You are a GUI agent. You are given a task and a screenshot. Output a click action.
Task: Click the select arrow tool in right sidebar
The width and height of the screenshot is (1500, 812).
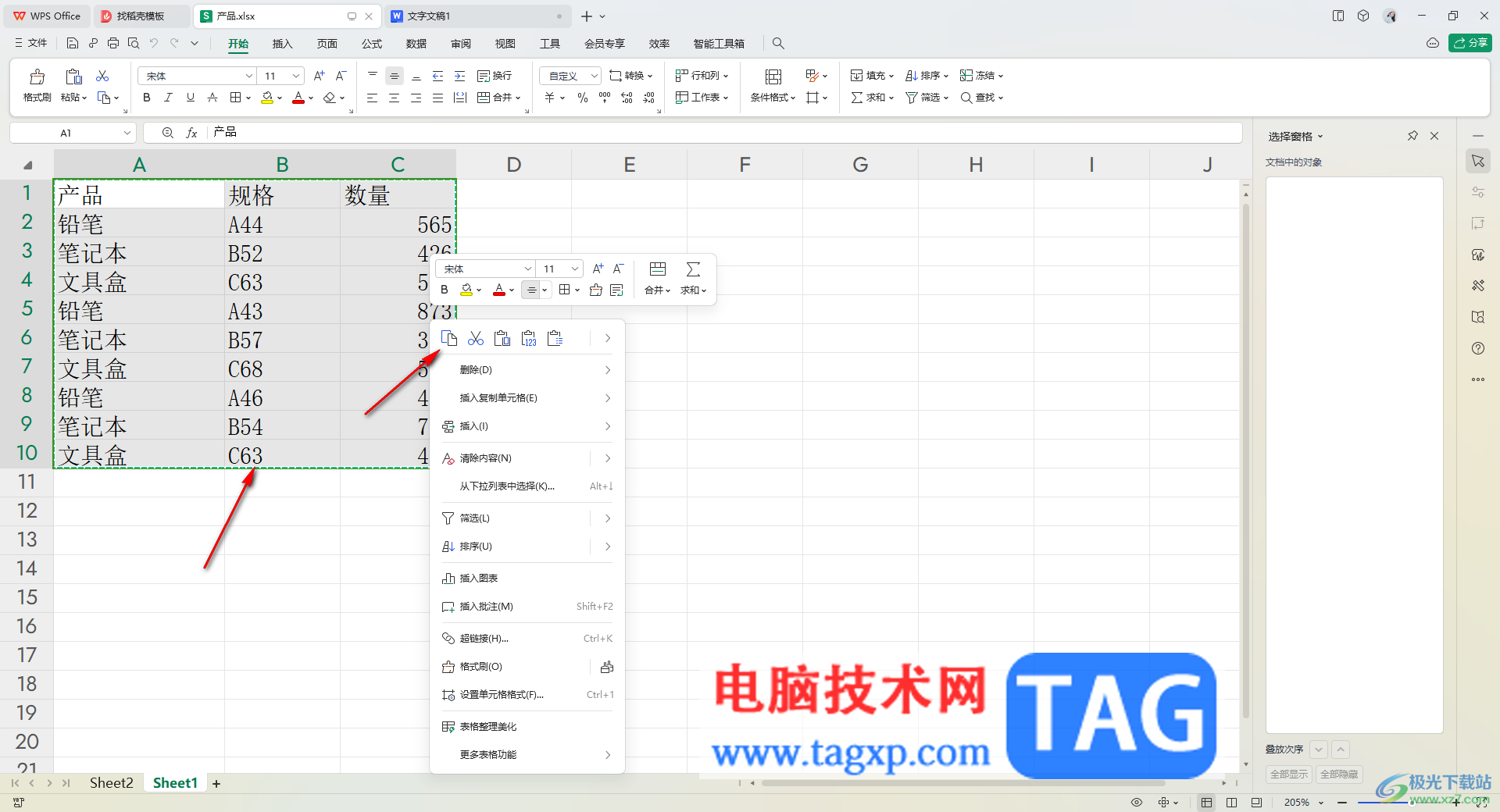(x=1478, y=161)
